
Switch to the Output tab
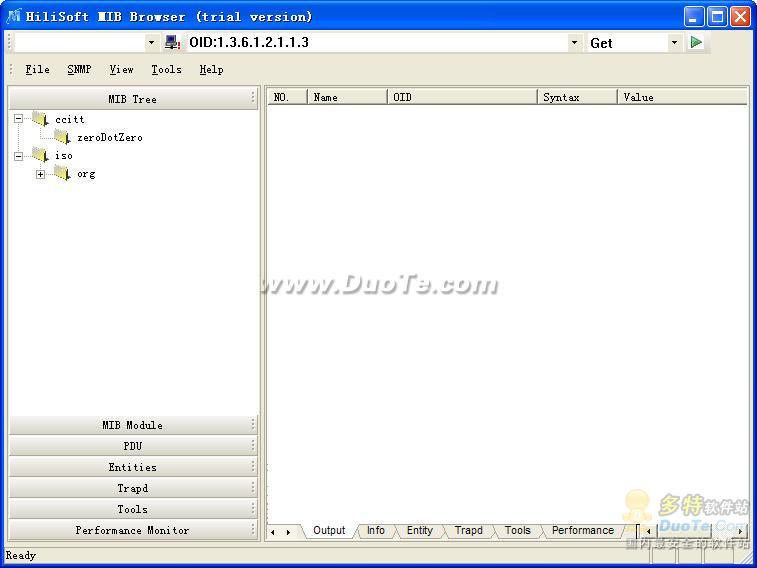[x=329, y=530]
